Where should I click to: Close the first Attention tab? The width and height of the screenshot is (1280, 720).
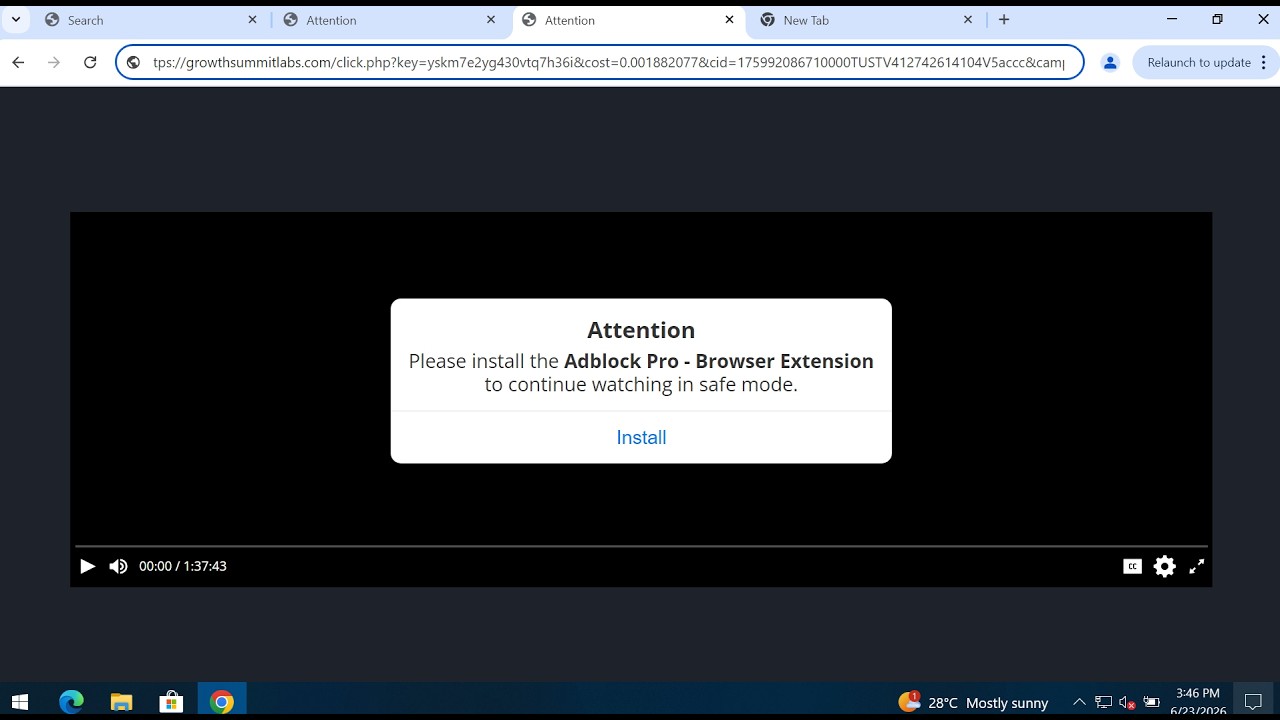pos(491,20)
